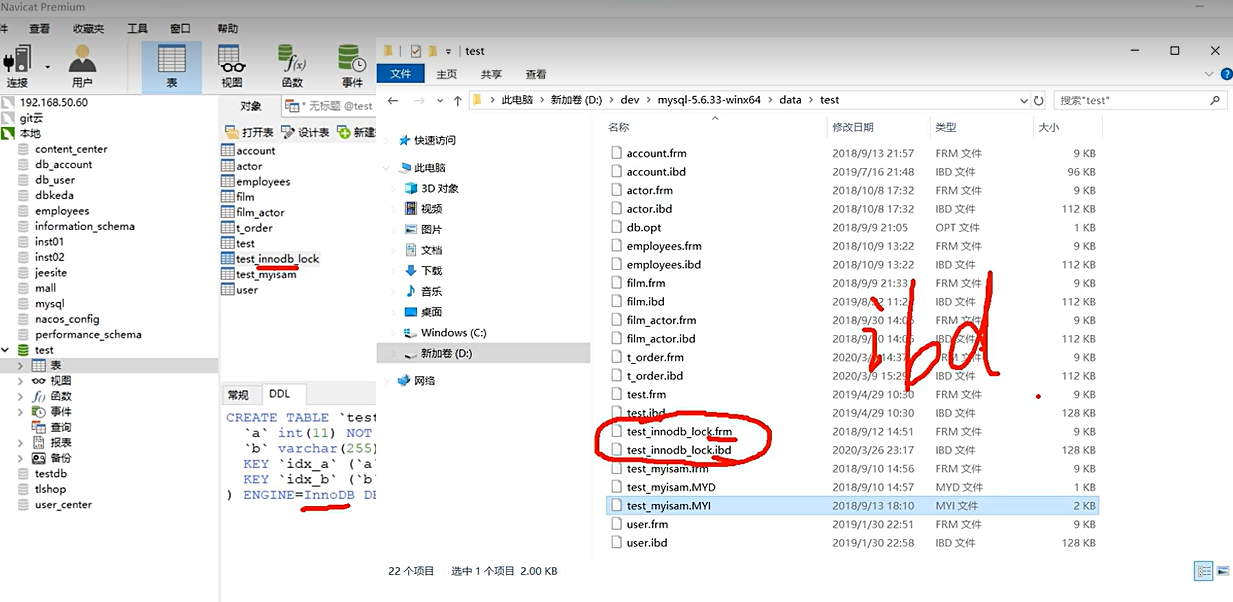Select the 视图 (View) toolbar icon

point(231,66)
